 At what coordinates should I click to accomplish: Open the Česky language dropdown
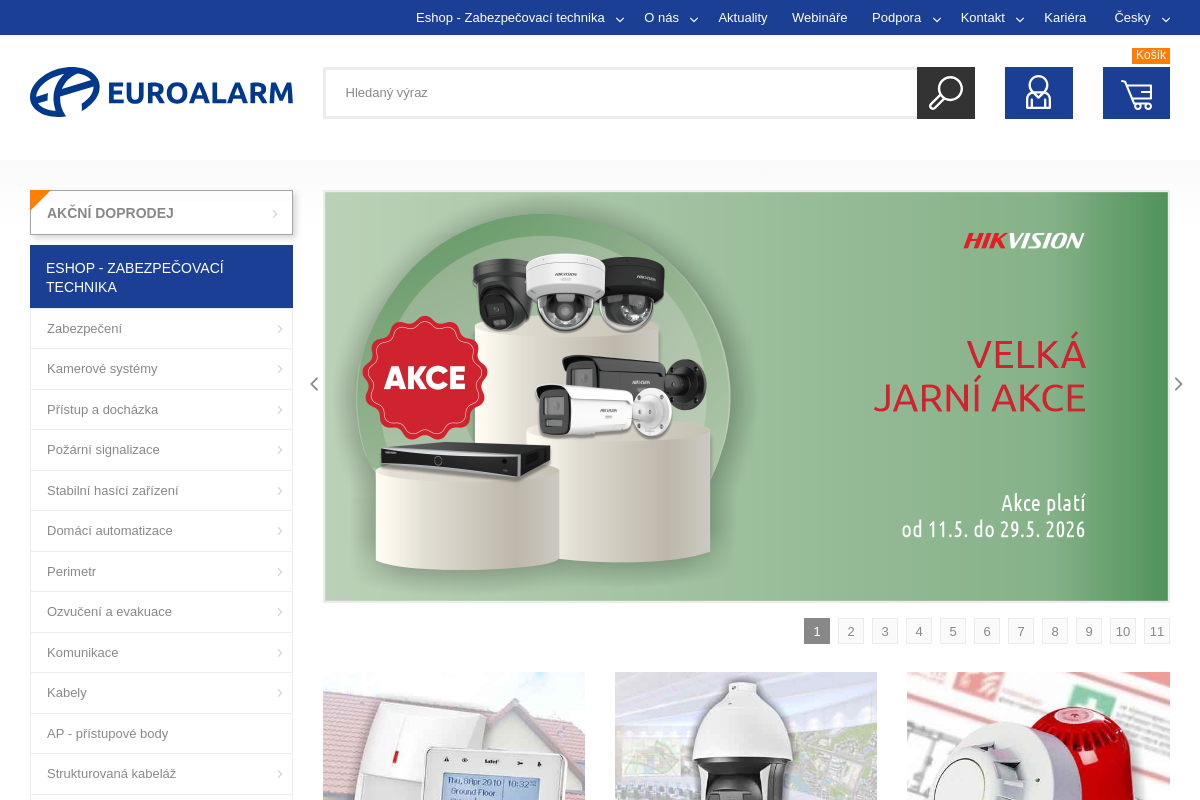tap(1142, 18)
